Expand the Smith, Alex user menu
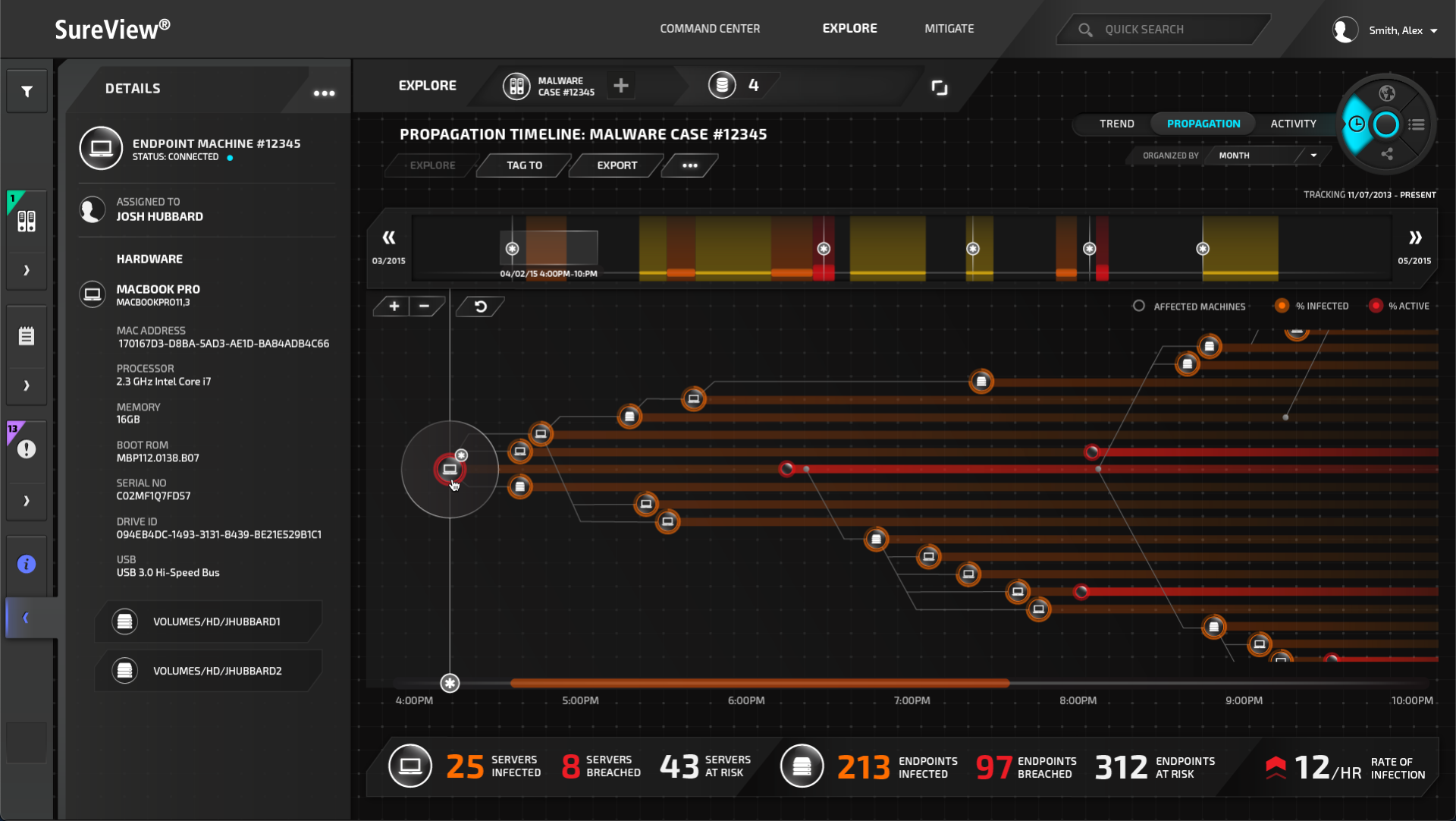Viewport: 1456px width, 821px height. tap(1433, 31)
